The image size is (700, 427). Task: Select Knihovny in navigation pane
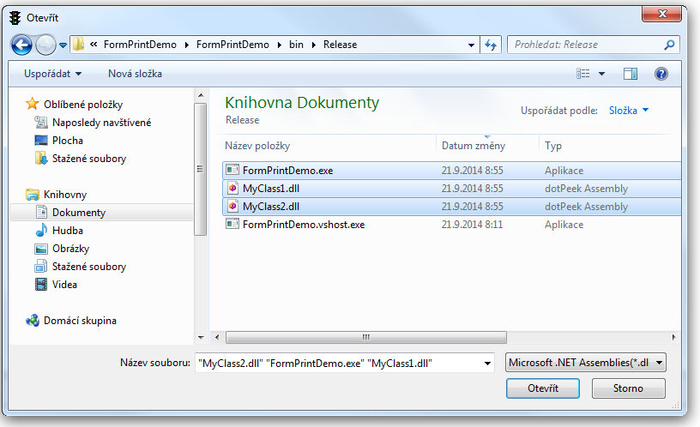click(65, 194)
